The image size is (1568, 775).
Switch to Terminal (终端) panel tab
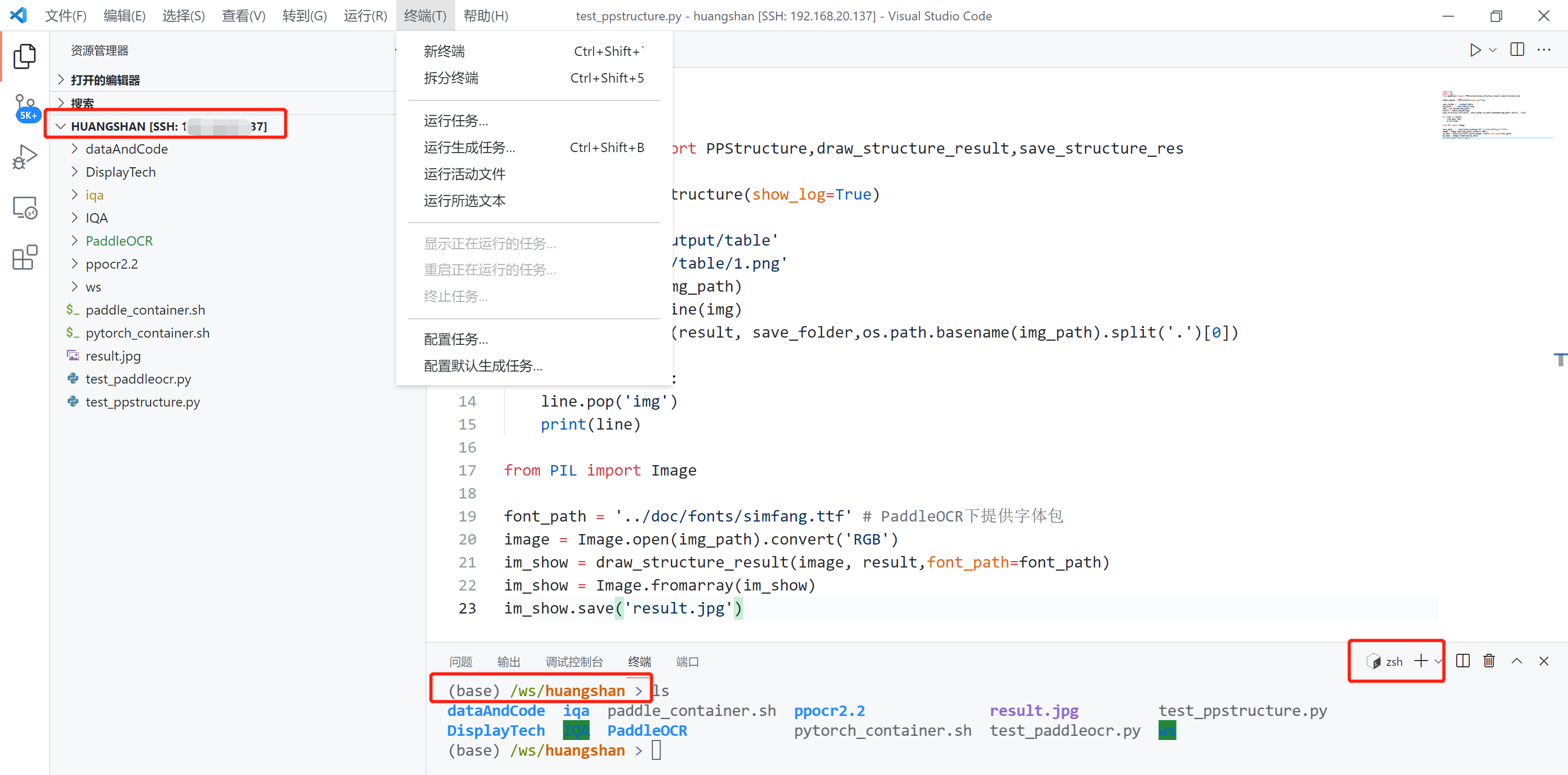639,662
